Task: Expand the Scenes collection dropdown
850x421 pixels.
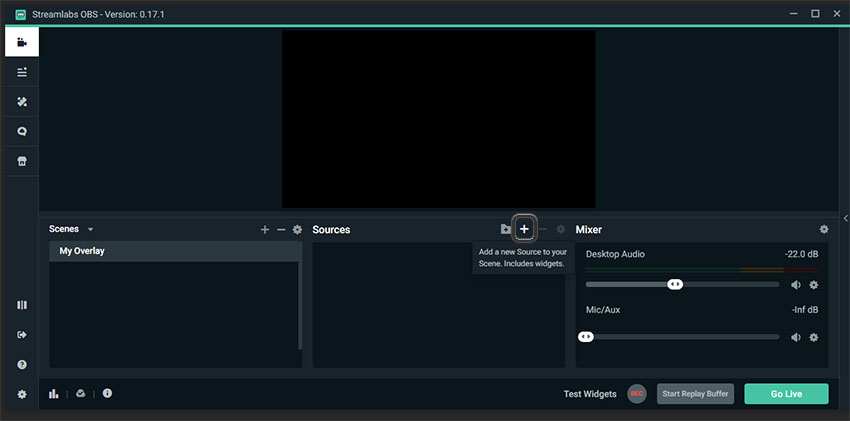Action: click(x=91, y=229)
